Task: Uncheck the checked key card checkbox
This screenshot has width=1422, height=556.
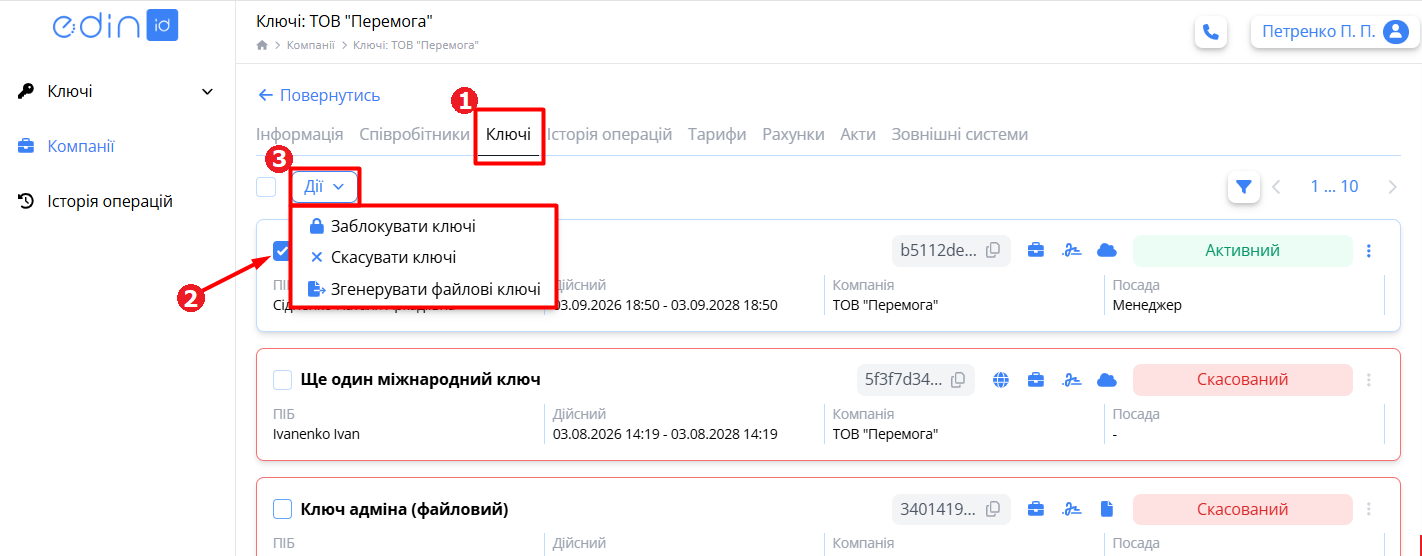Action: [x=282, y=251]
